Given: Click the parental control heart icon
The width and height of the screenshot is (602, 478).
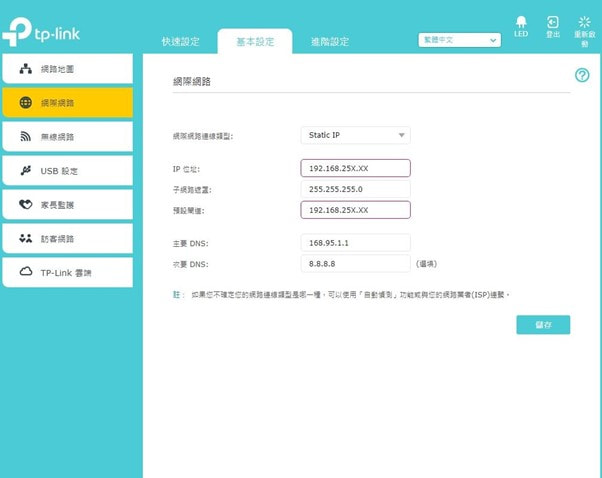Looking at the screenshot, I should click(x=26, y=204).
